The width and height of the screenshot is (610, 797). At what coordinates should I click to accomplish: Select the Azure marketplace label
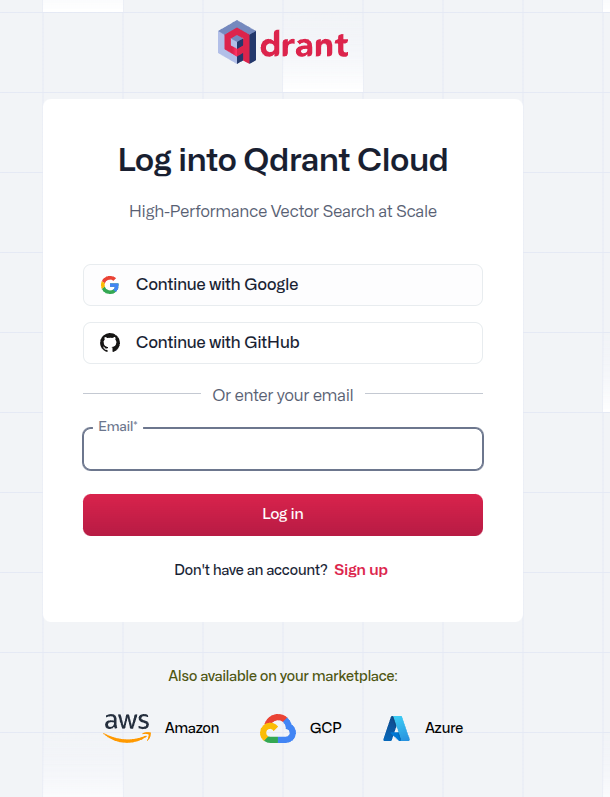coord(444,728)
